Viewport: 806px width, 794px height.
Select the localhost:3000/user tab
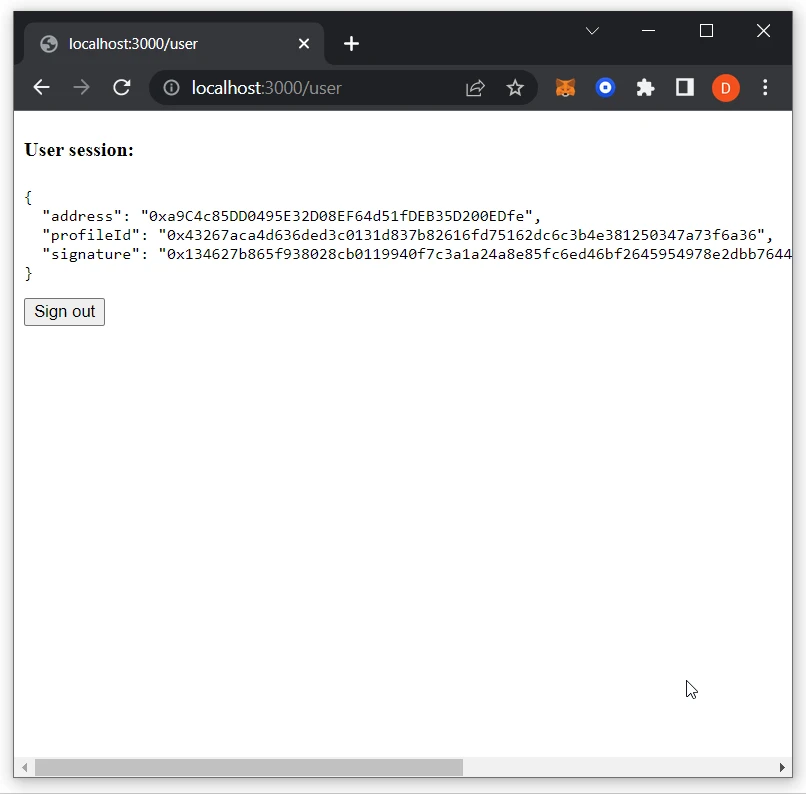[x=170, y=43]
